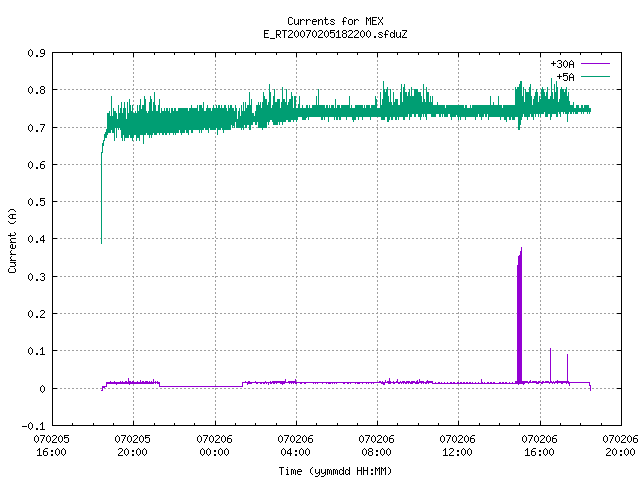Click the 0.4 y-axis tick label
Image resolution: width=640 pixels, height=480 pixels.
(x=36, y=239)
